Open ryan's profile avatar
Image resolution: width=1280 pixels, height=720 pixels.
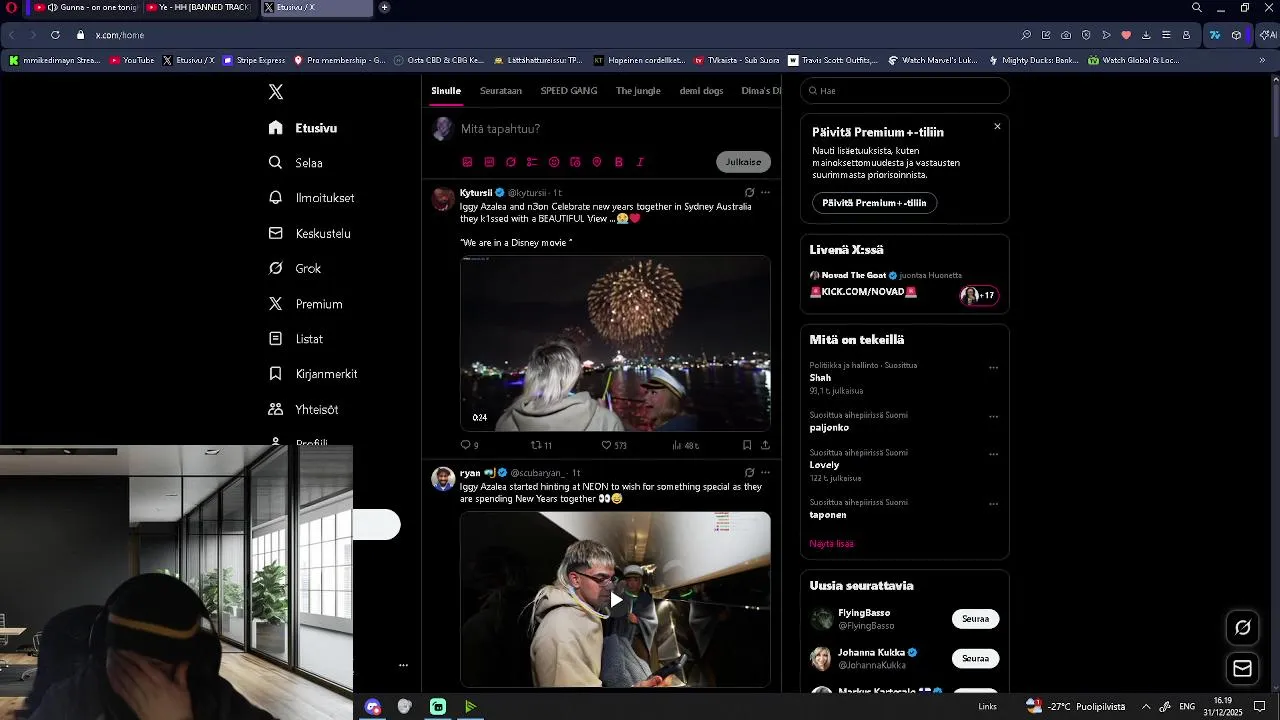[443, 478]
